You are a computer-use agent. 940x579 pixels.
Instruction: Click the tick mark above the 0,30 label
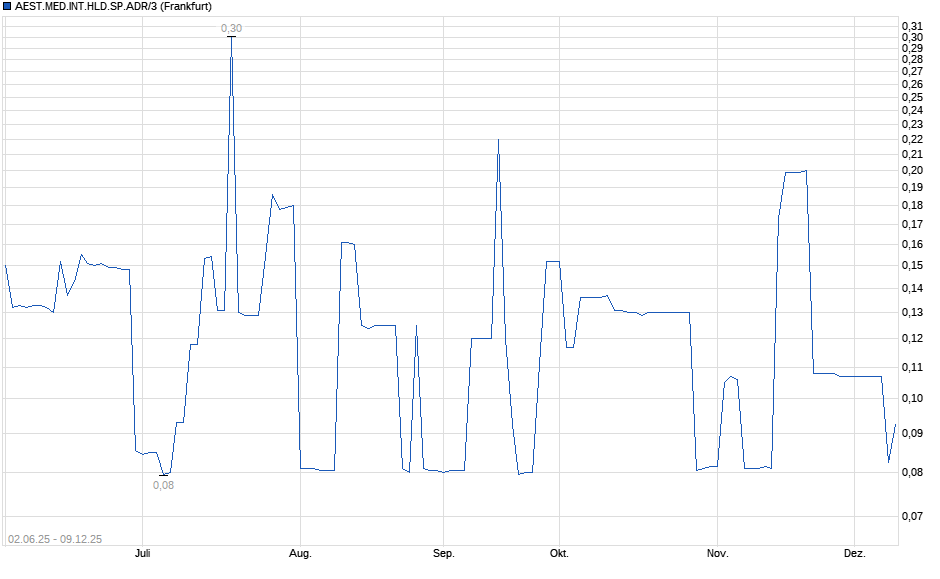pyautogui.click(x=229, y=37)
